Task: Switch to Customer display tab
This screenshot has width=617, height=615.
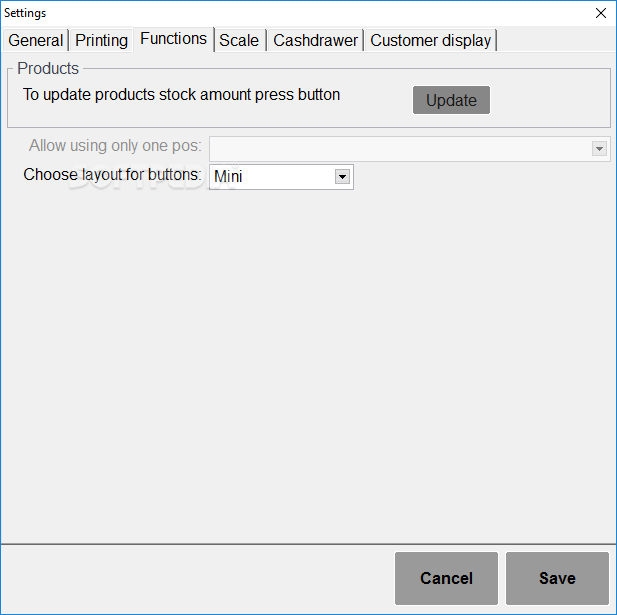Action: pyautogui.click(x=430, y=40)
